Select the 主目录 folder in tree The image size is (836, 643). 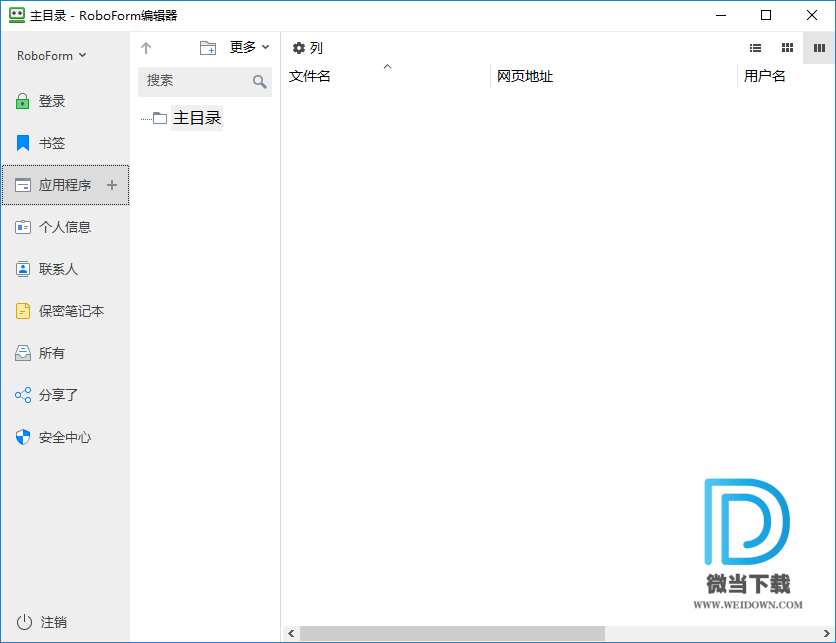coord(197,118)
